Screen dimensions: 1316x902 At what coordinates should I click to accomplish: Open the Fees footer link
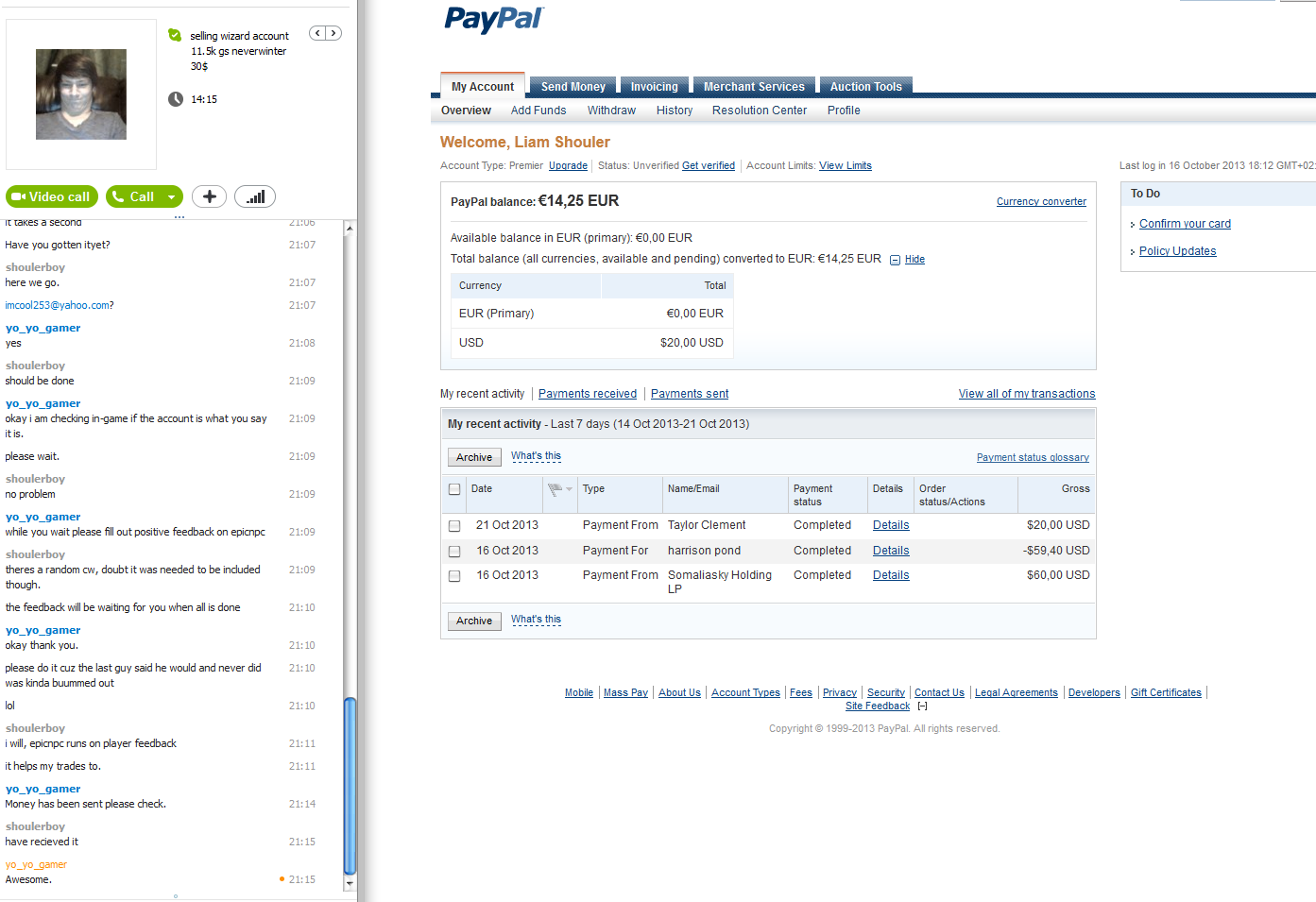(x=801, y=692)
